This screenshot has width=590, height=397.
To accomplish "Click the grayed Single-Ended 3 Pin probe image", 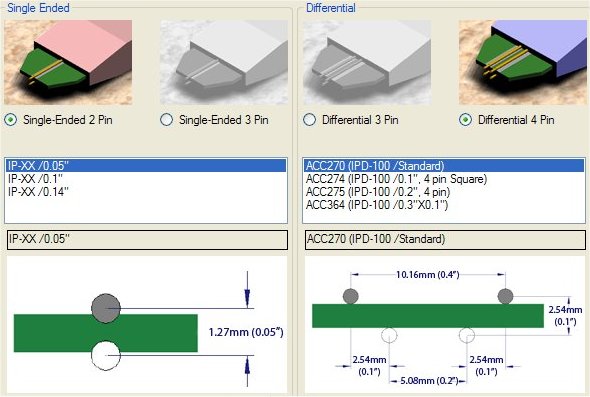I will [224, 62].
